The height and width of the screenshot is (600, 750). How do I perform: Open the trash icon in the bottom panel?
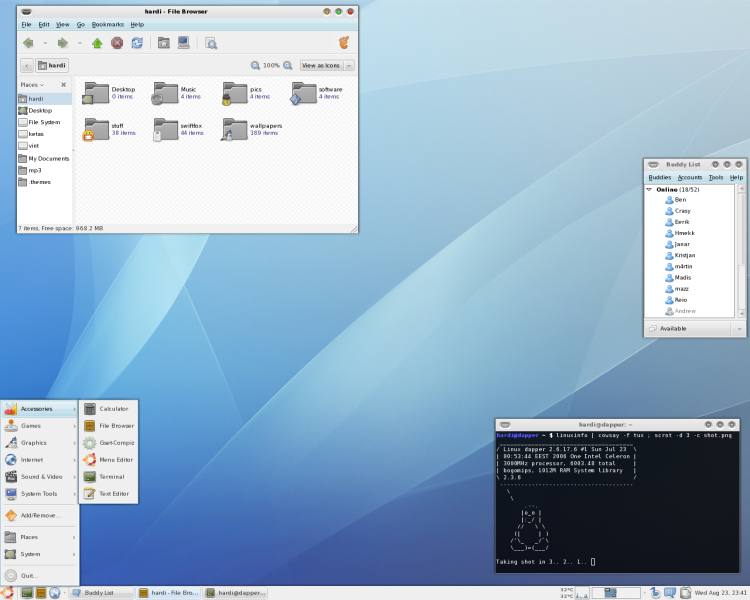[x=685, y=593]
